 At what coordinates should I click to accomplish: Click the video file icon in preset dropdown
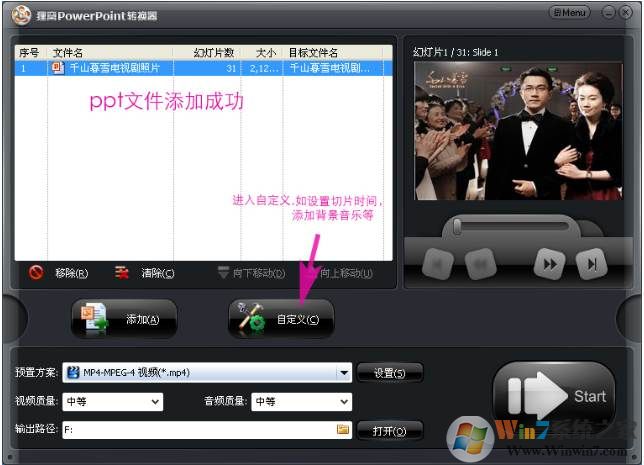click(x=73, y=373)
